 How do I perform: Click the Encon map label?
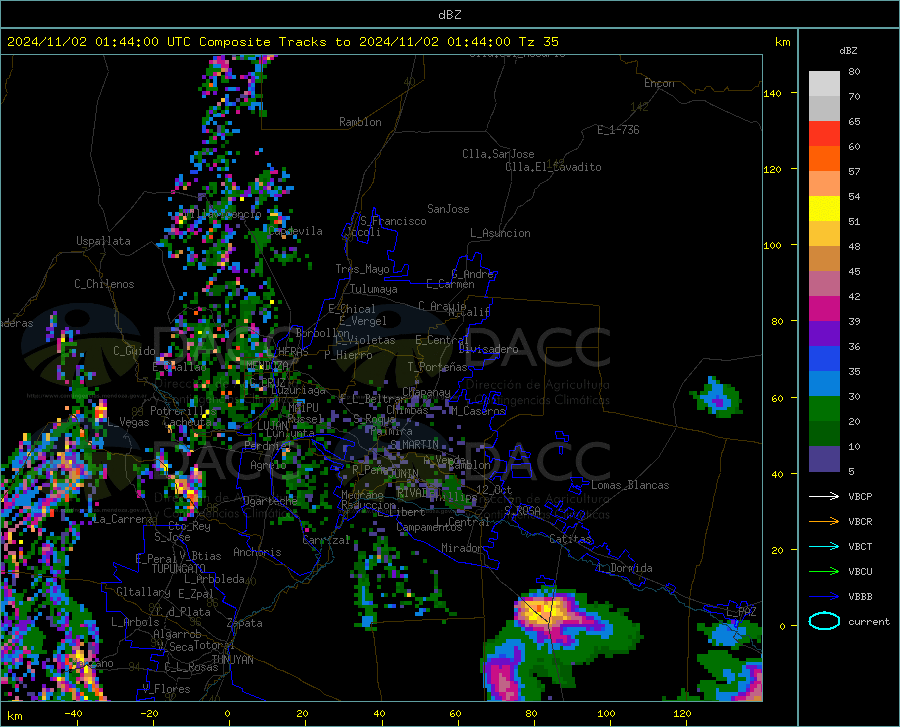(x=659, y=83)
